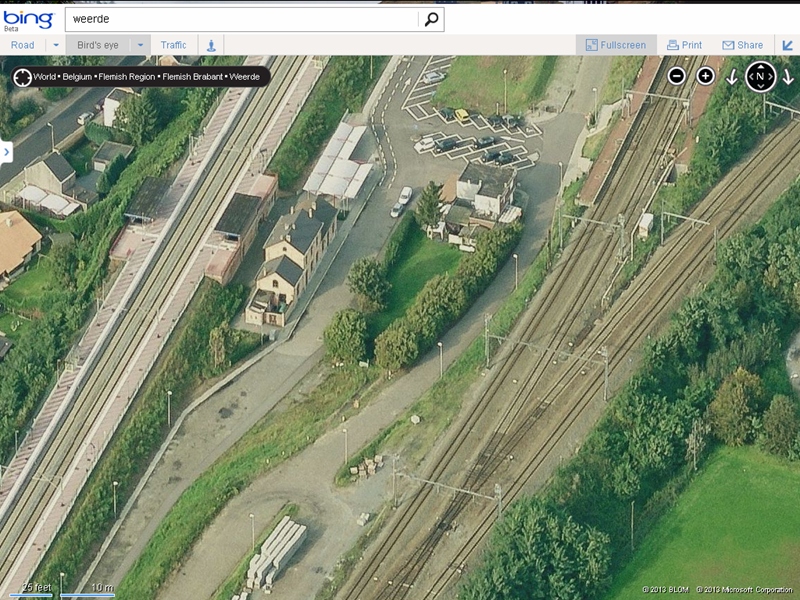Open Streetside pegman icon
800x600 pixels.
211,45
